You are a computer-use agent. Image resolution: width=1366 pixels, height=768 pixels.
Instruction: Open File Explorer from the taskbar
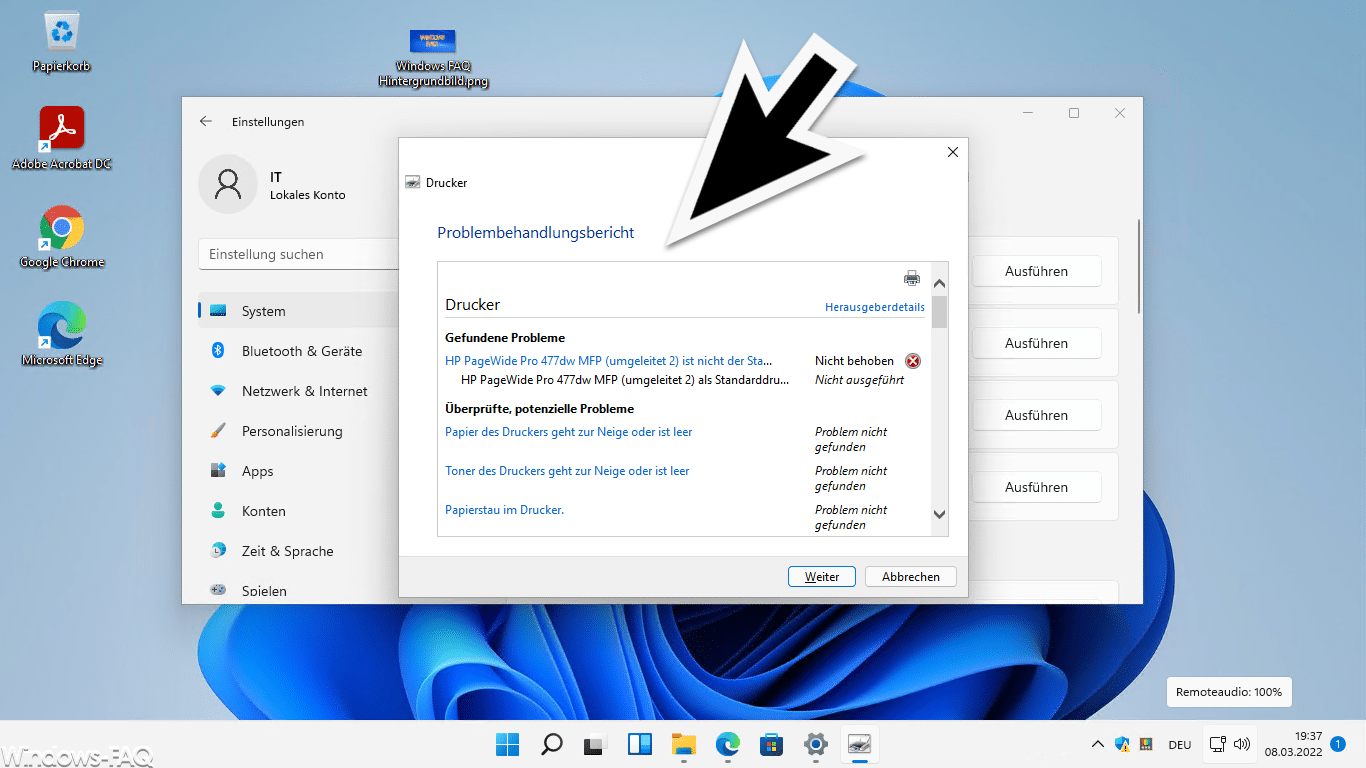(684, 744)
